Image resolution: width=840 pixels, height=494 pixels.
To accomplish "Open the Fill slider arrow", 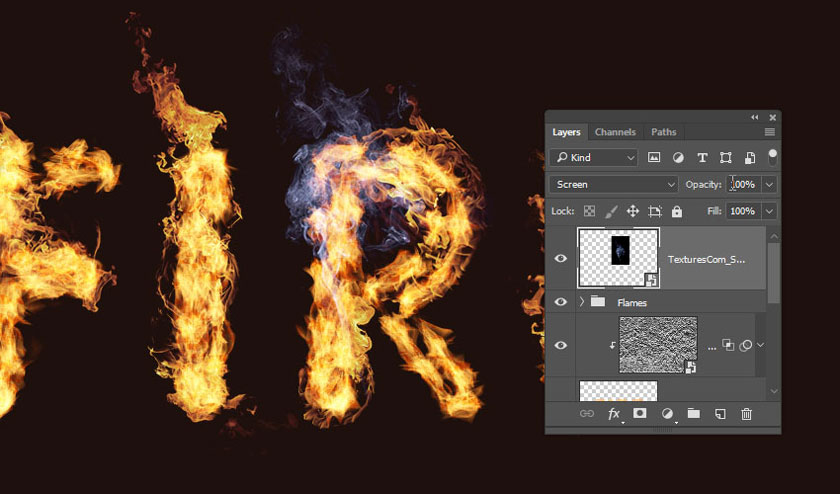I will [769, 211].
